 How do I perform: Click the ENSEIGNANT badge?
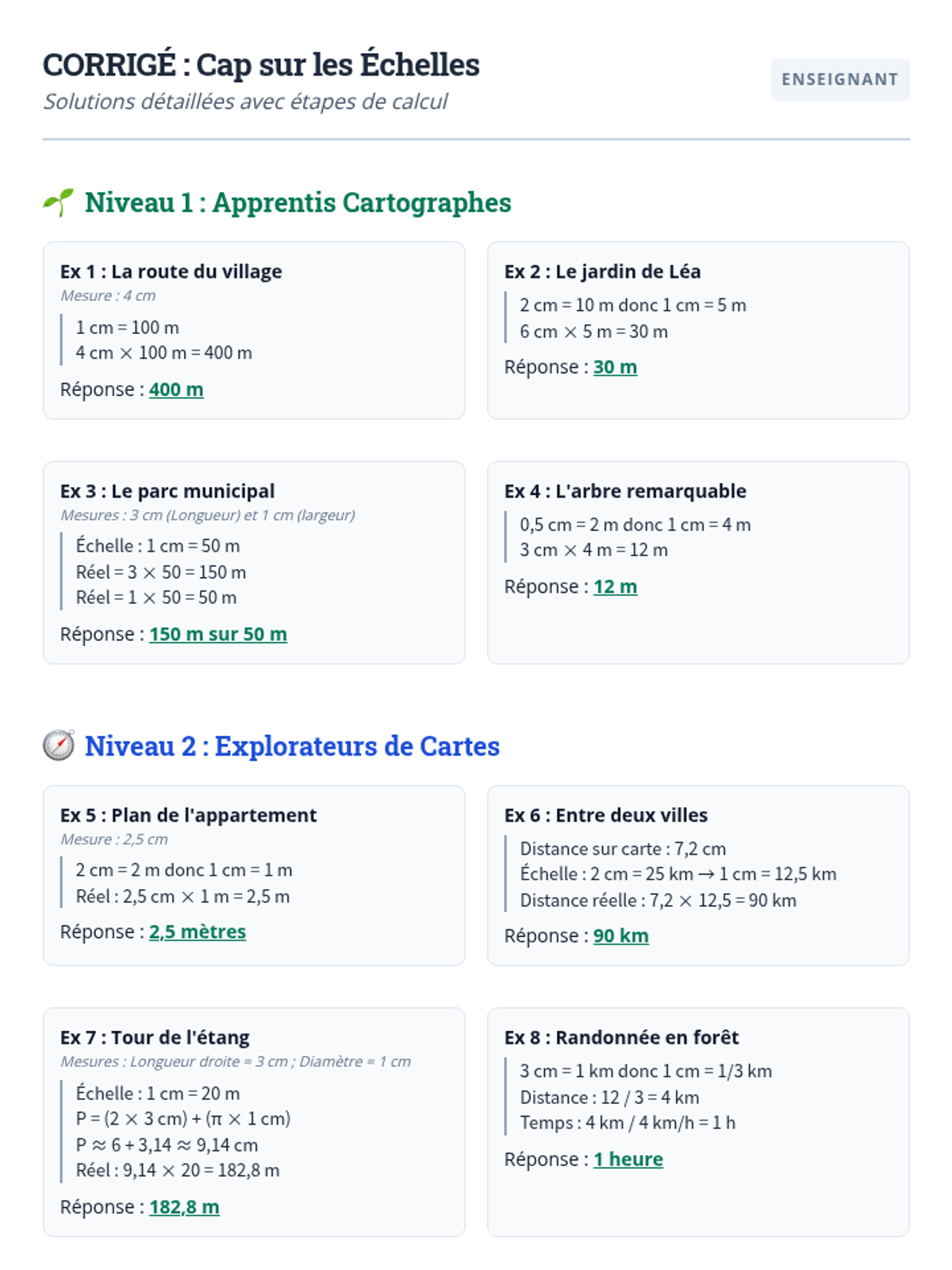(839, 79)
